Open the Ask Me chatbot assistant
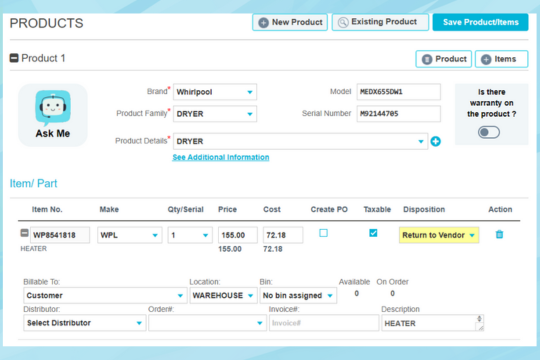The height and width of the screenshot is (360, 540). [53, 115]
